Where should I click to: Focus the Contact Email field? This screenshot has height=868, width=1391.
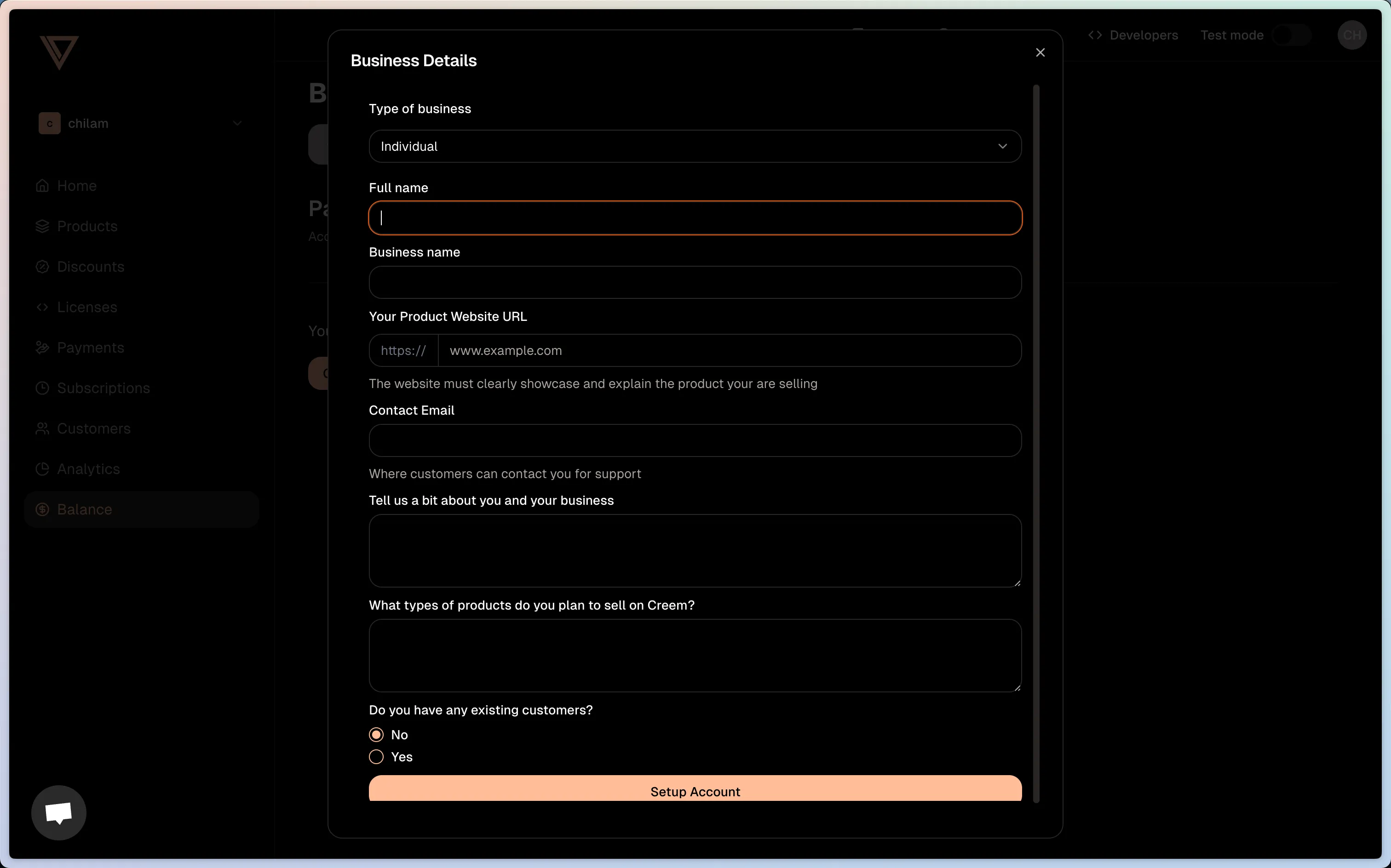(695, 440)
